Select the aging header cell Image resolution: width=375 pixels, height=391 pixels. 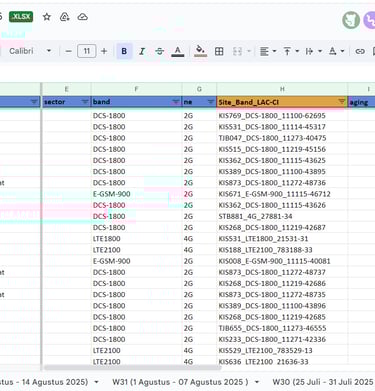click(362, 102)
